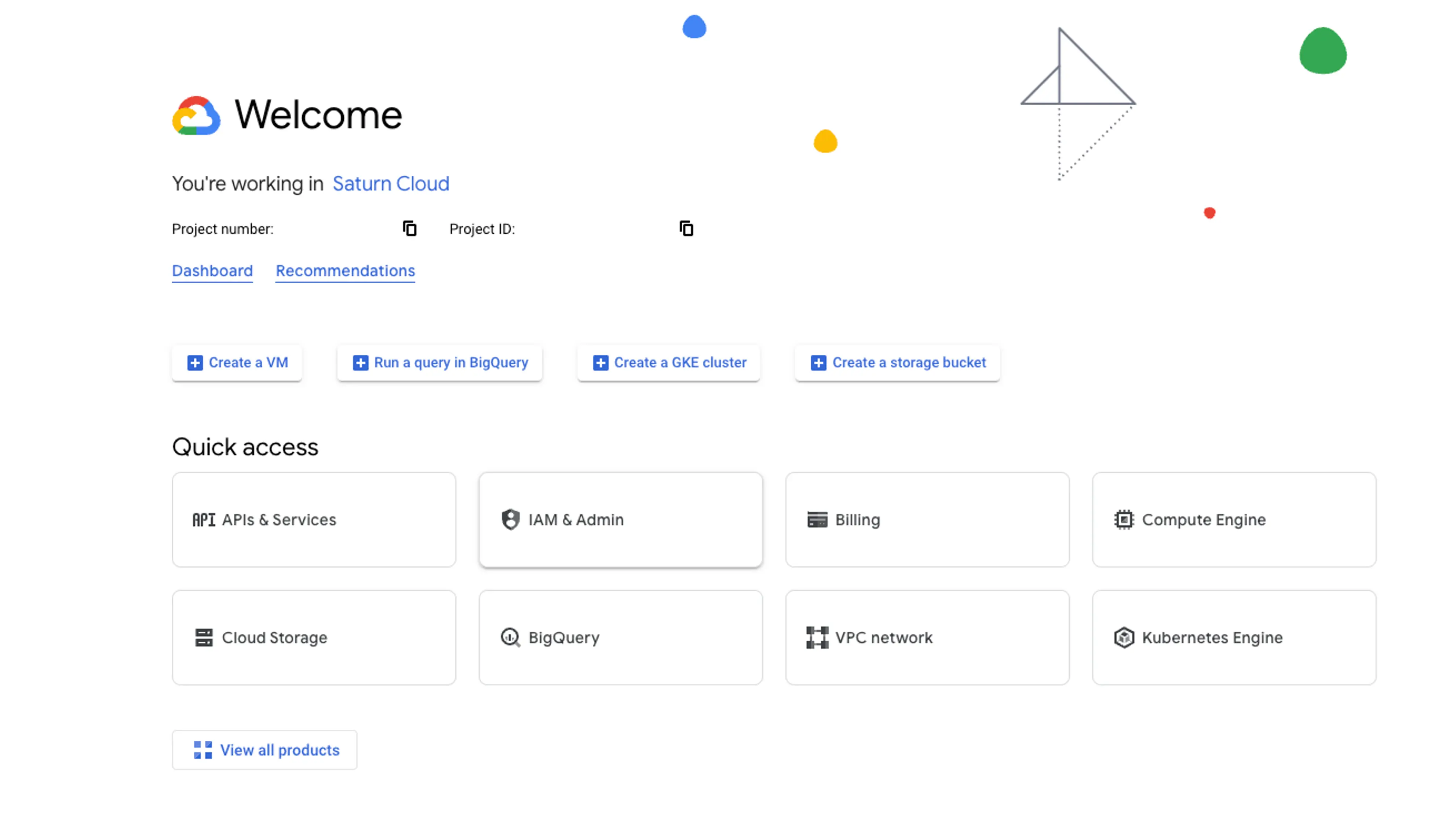The image size is (1456, 817).
Task: Click the storage icon in Cloud Storage card
Action: point(204,638)
